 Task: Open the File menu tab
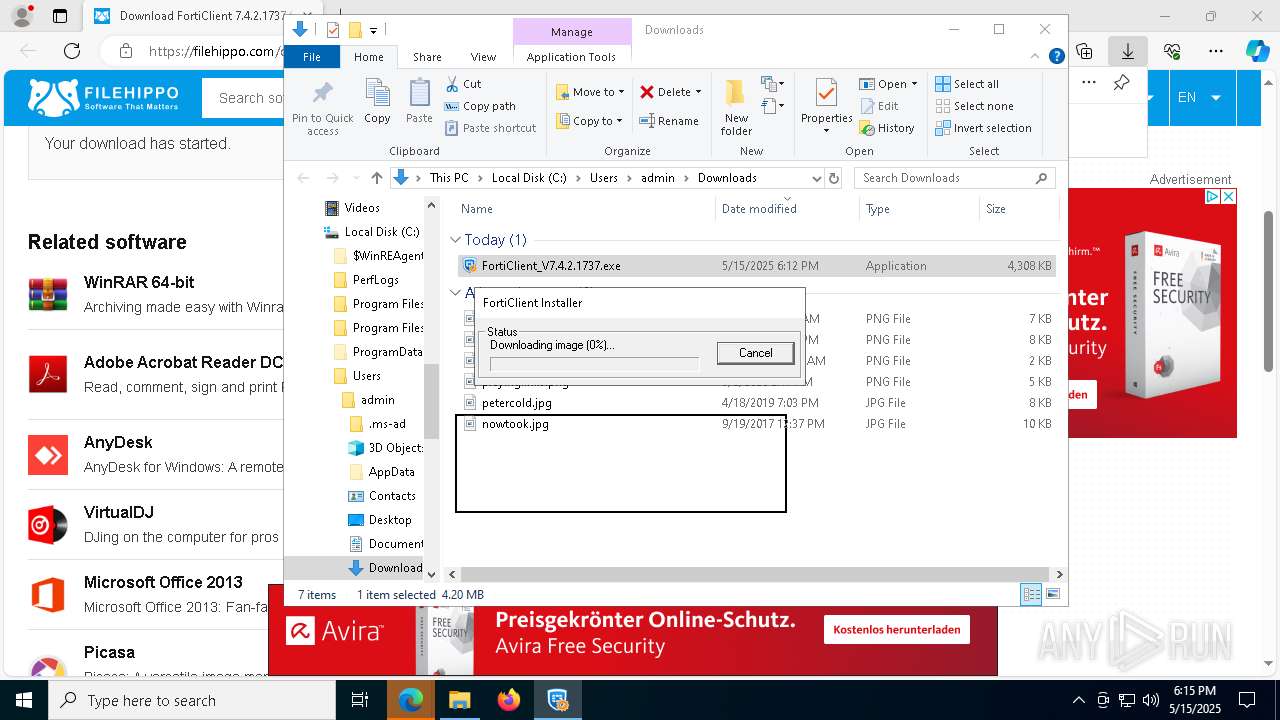tap(312, 57)
